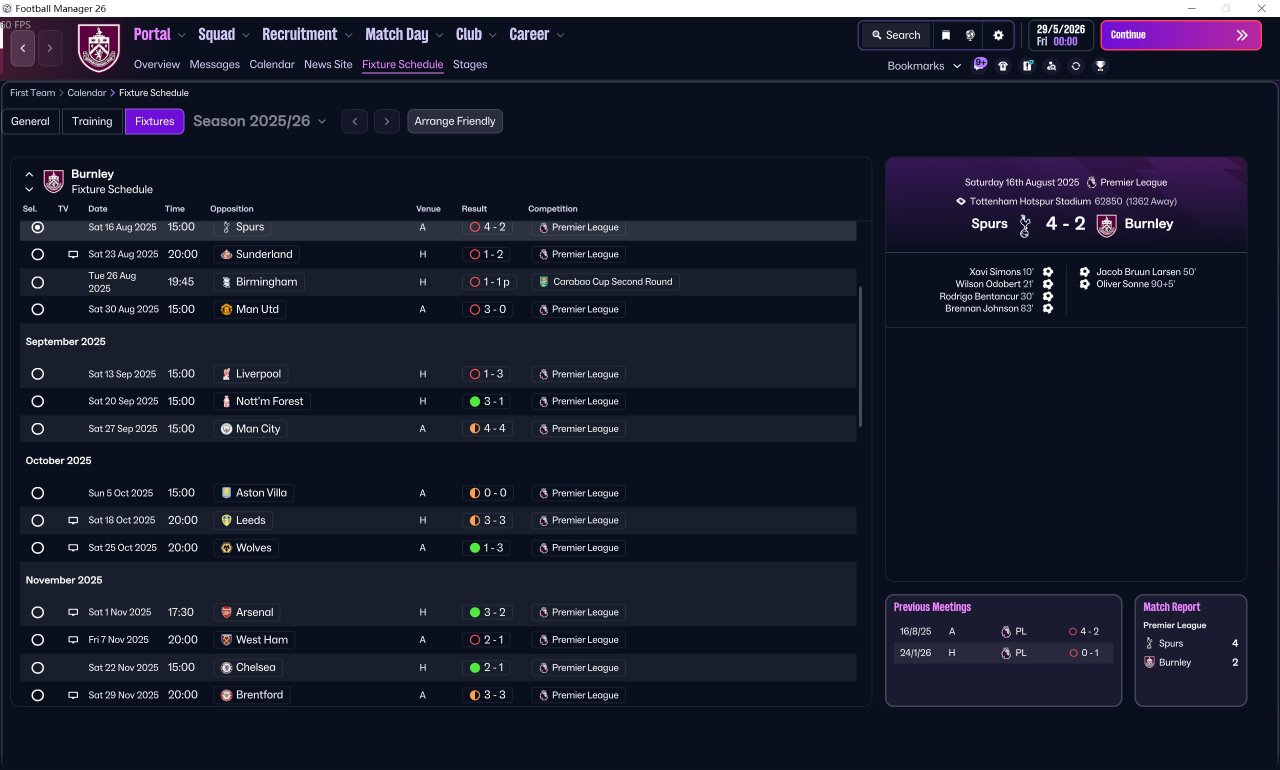The width and height of the screenshot is (1280, 770).
Task: Select the radio button for Liverpool fixture
Action: (38, 374)
